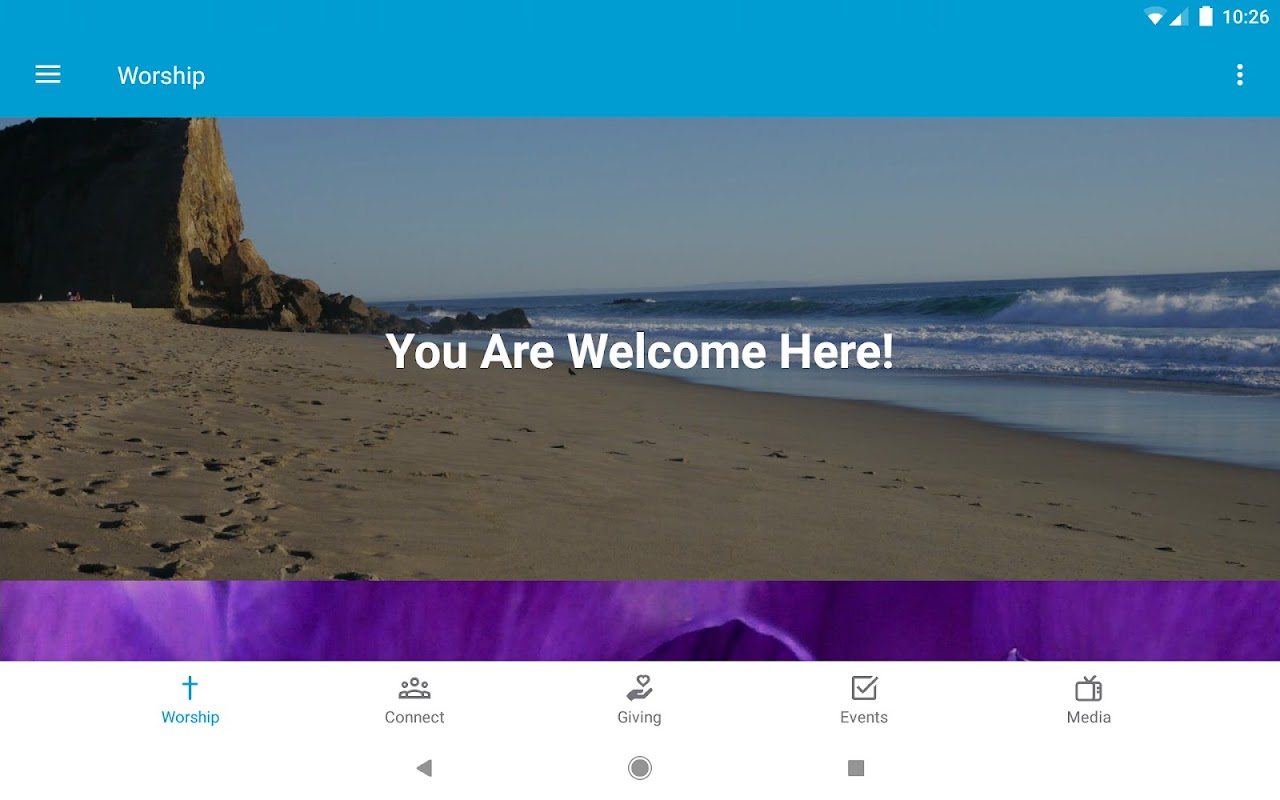The image size is (1280, 800).
Task: Tap the purple flower image card
Action: click(x=640, y=621)
